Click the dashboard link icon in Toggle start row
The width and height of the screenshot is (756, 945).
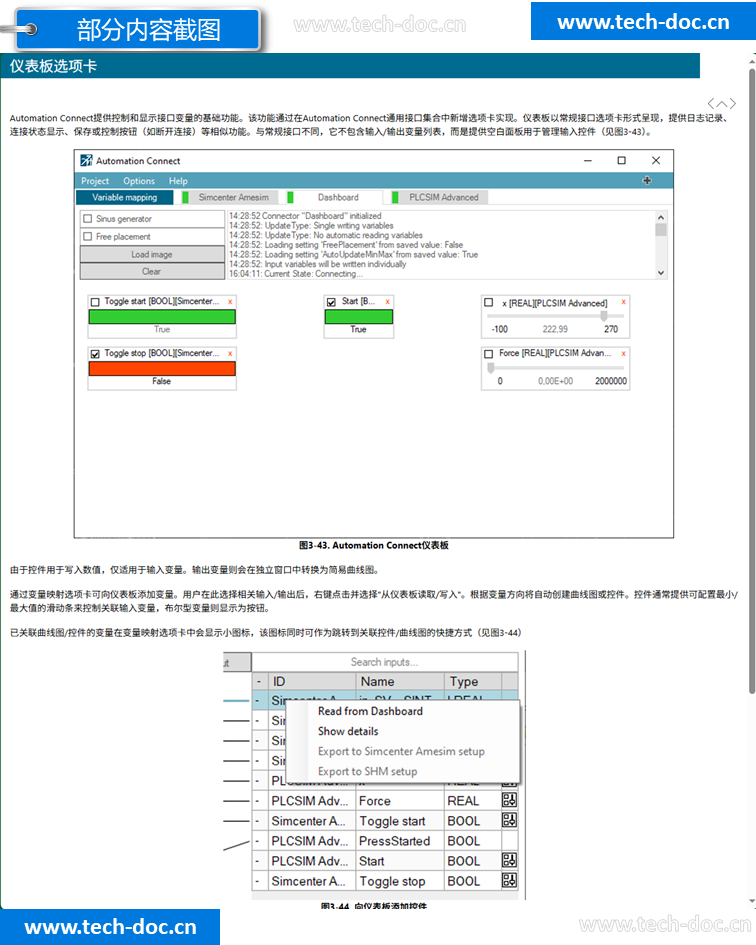pyautogui.click(x=509, y=820)
